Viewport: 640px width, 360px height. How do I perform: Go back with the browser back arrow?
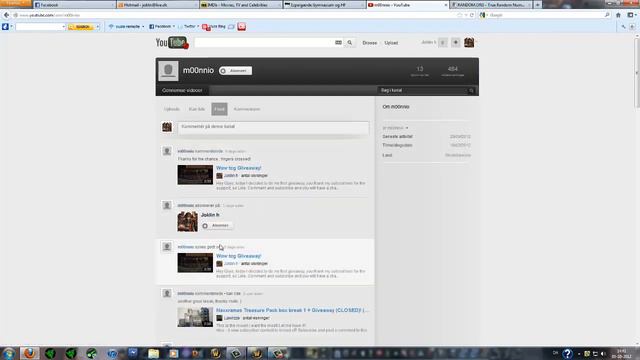(6, 15)
